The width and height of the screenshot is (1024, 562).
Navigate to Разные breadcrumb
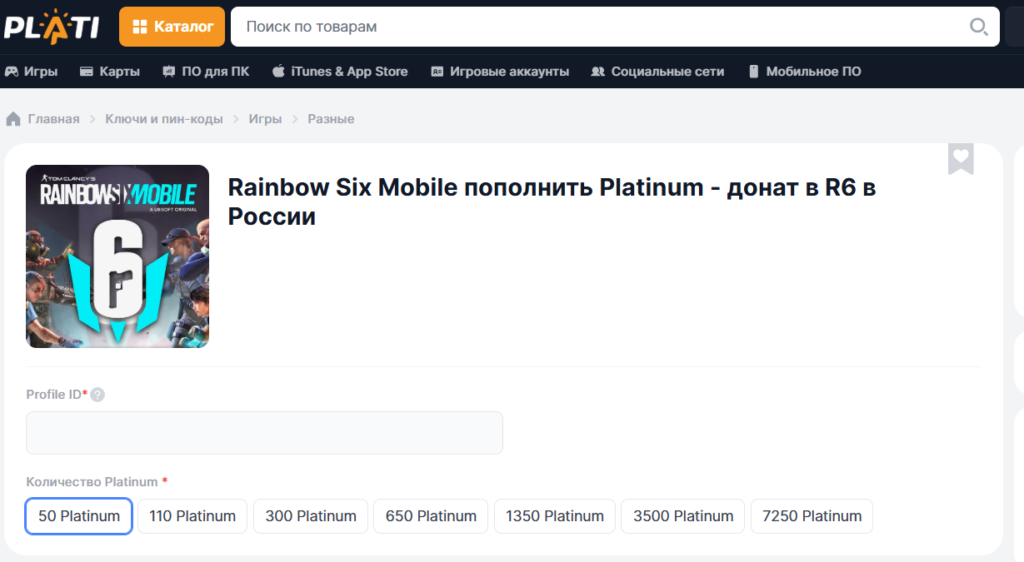(x=331, y=119)
